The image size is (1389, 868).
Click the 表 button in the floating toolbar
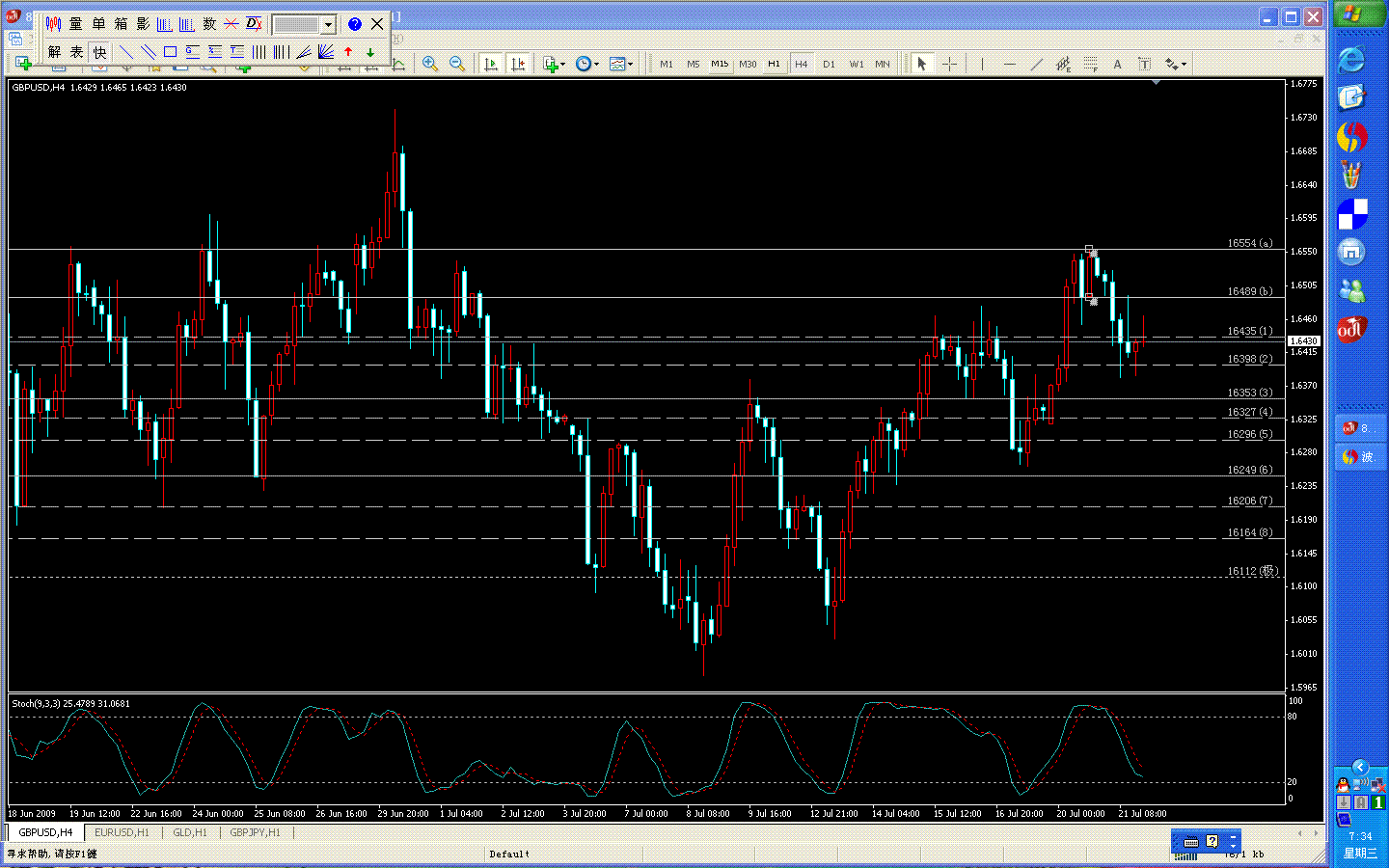(x=76, y=52)
